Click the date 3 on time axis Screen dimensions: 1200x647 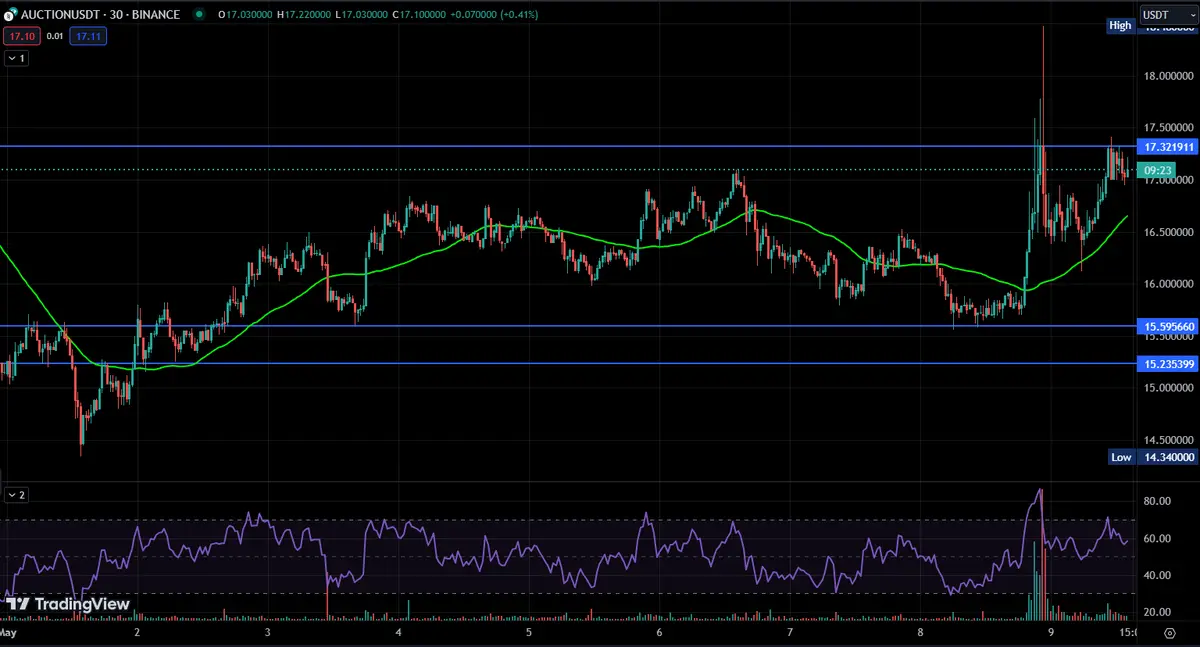click(x=268, y=633)
